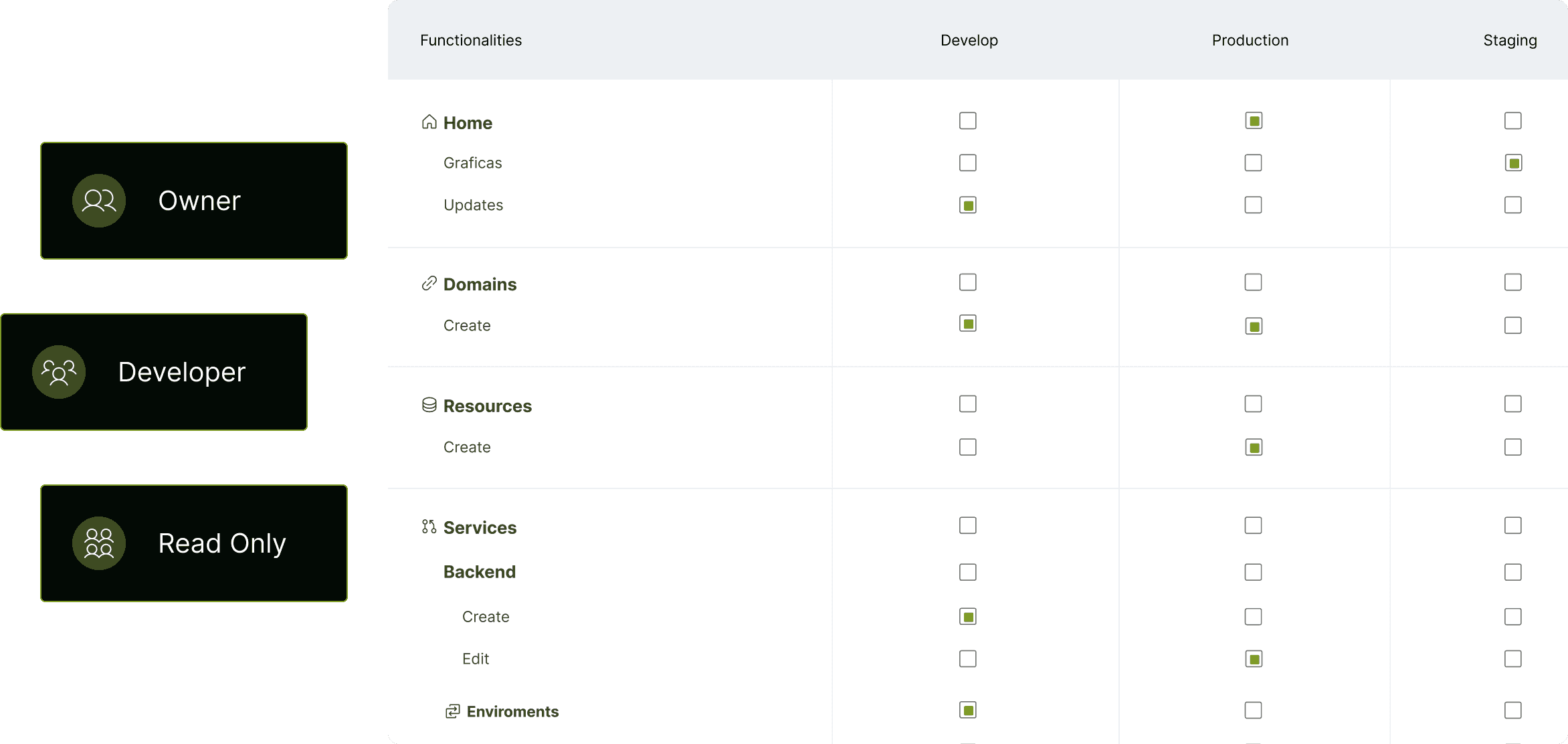
Task: Click the Backend row label under Services
Action: (x=479, y=571)
